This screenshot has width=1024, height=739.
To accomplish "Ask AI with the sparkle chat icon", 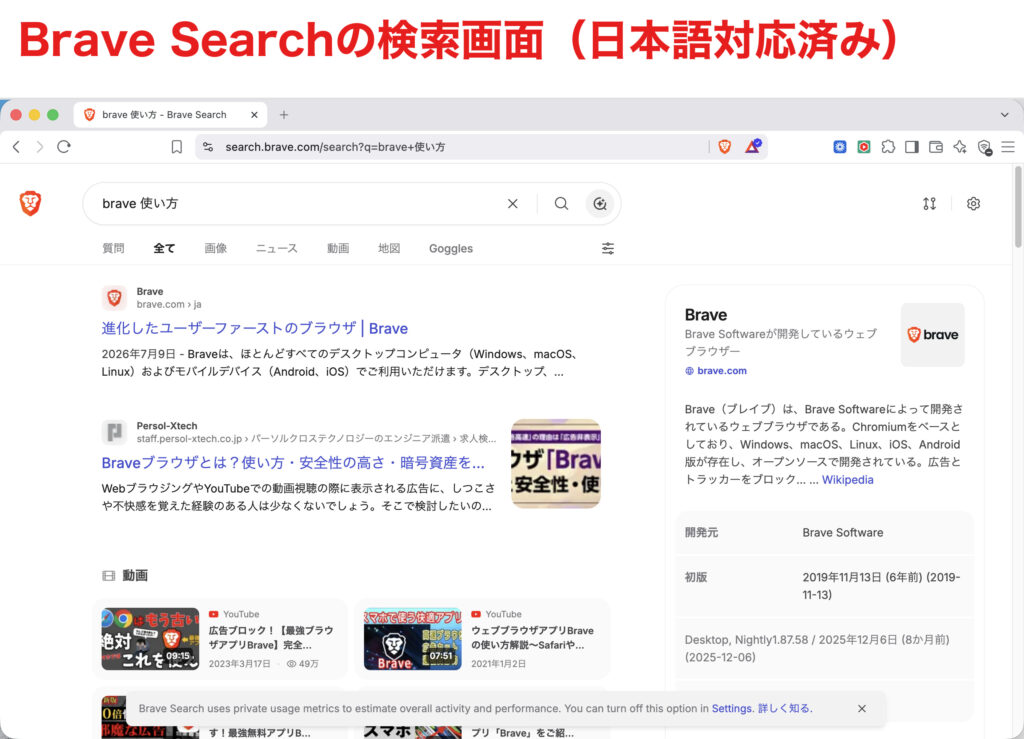I will coord(600,204).
